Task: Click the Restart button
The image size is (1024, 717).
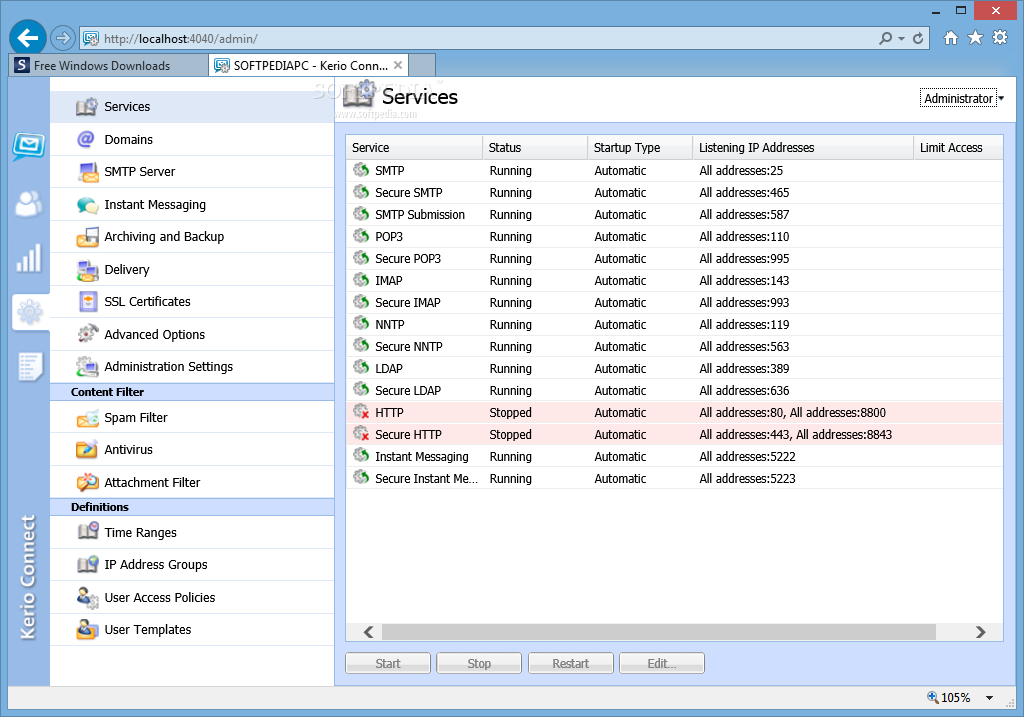Action: (x=571, y=663)
